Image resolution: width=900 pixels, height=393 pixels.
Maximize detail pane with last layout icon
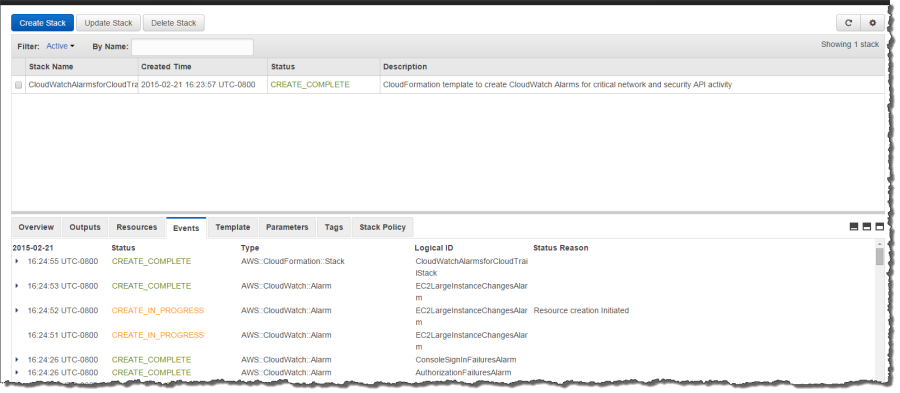[x=879, y=227]
